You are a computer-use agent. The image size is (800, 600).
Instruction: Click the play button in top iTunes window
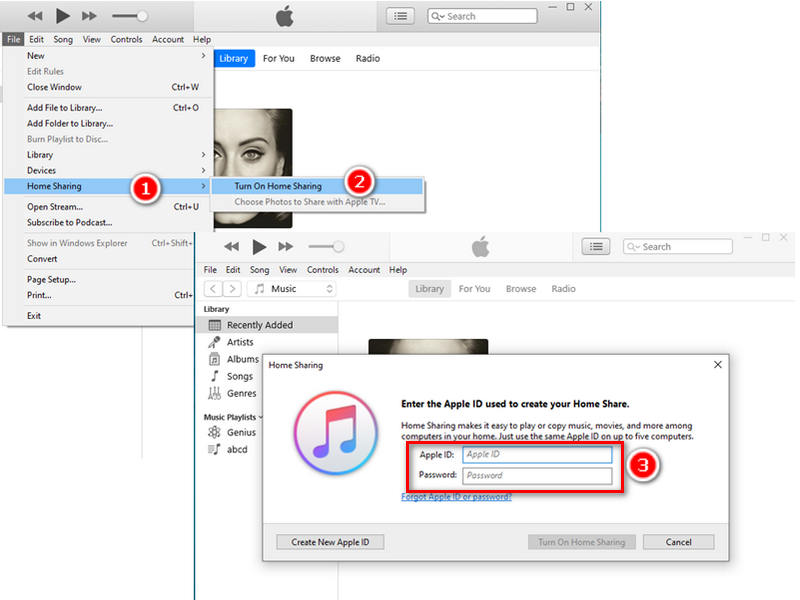click(x=62, y=16)
